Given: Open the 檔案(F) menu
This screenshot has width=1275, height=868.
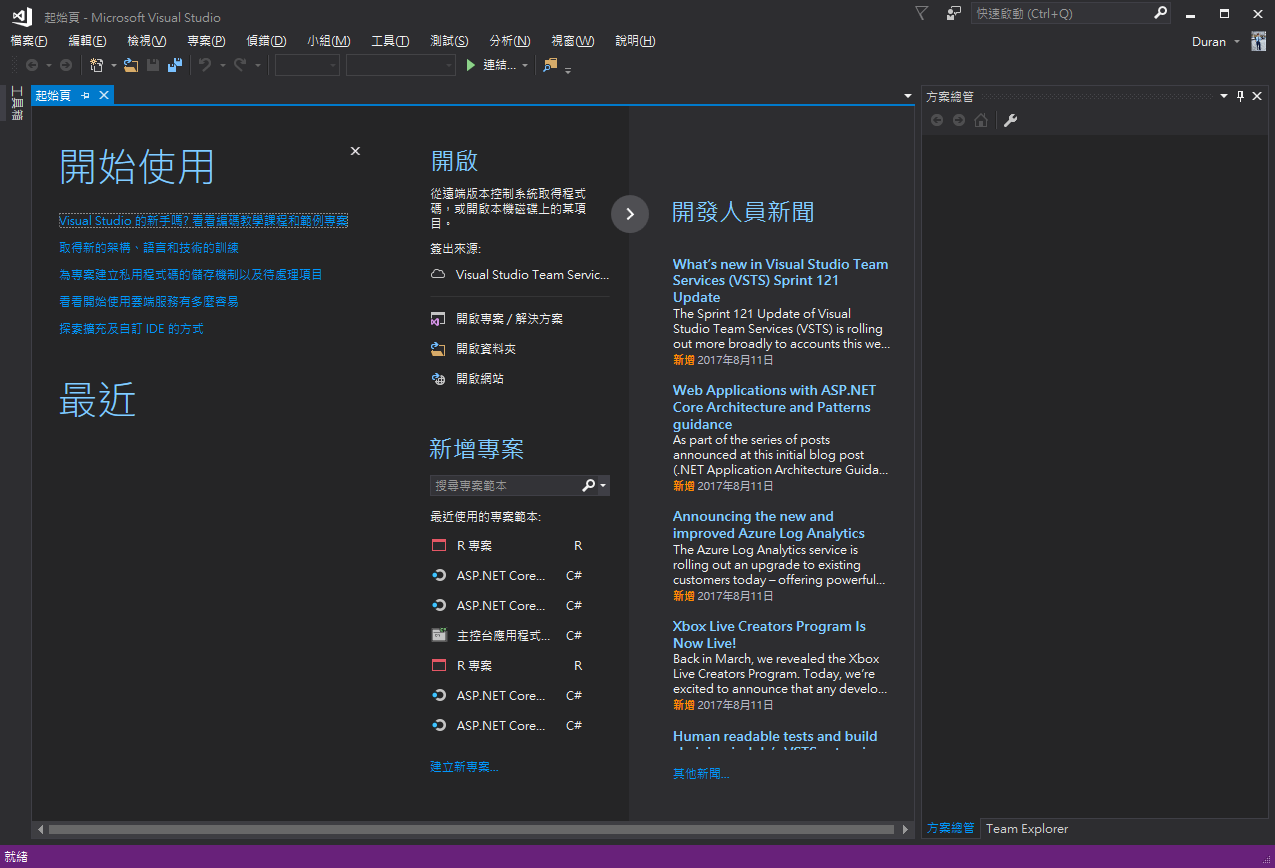Looking at the screenshot, I should [29, 41].
